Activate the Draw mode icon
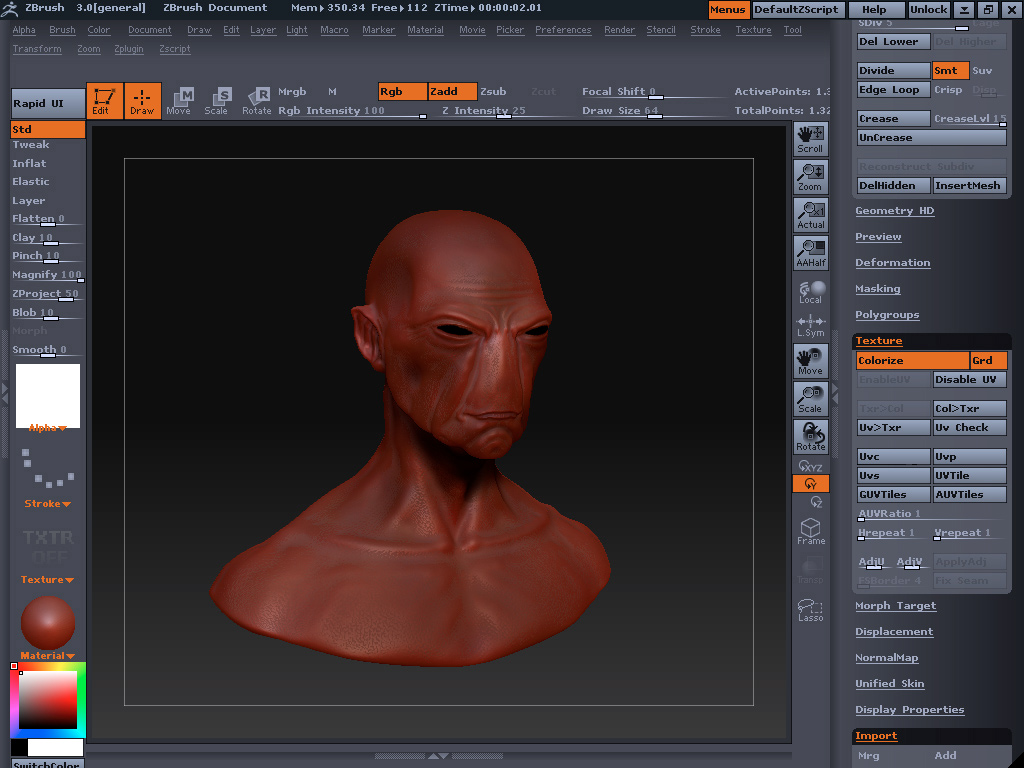The image size is (1024, 768). [x=142, y=100]
